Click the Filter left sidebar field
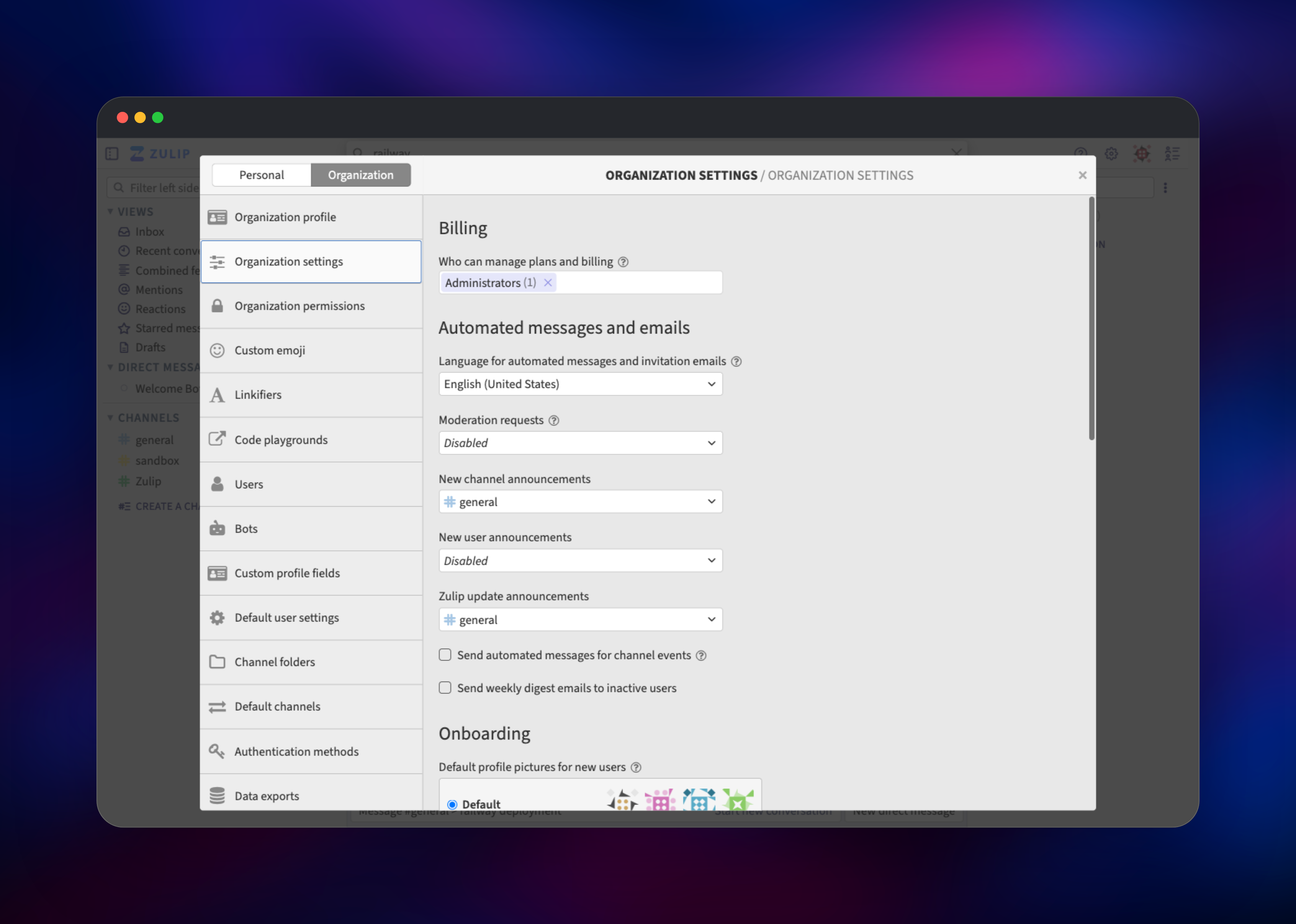This screenshot has width=1296, height=924. [154, 188]
